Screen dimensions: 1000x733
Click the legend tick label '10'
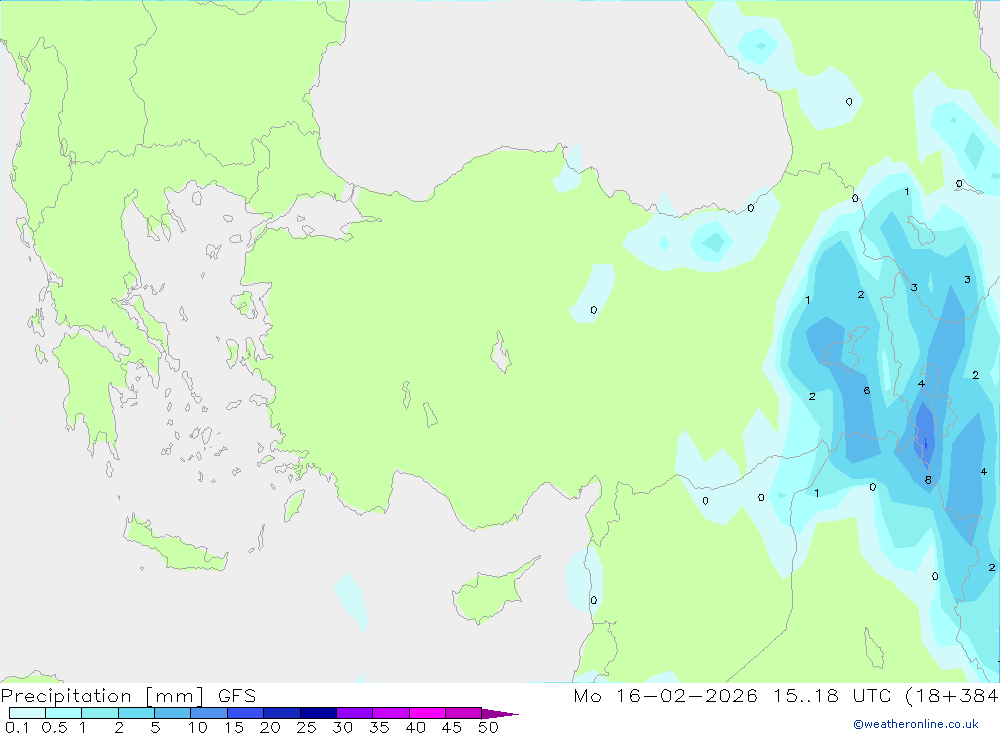(198, 727)
